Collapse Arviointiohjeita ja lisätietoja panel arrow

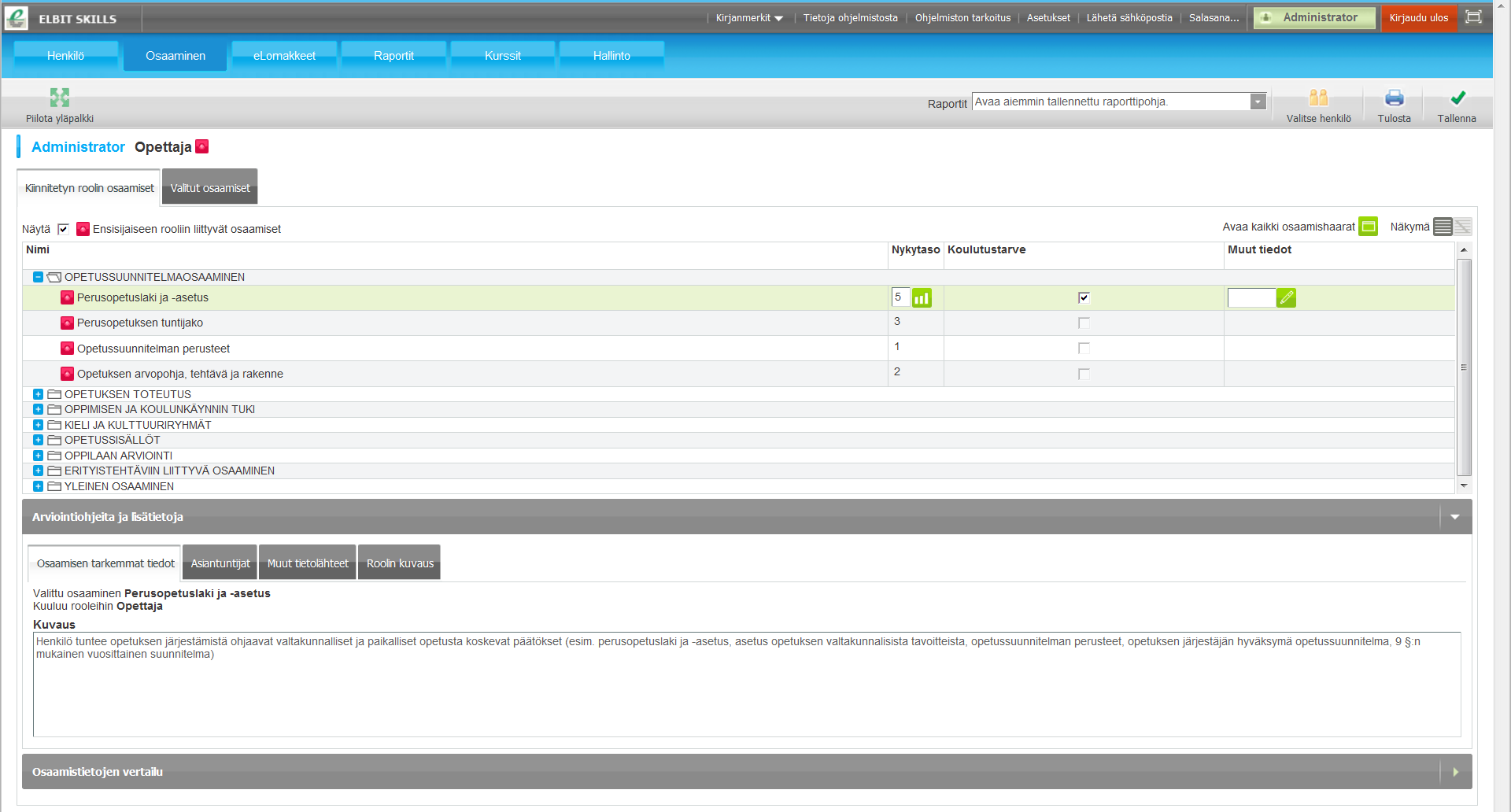(x=1455, y=517)
